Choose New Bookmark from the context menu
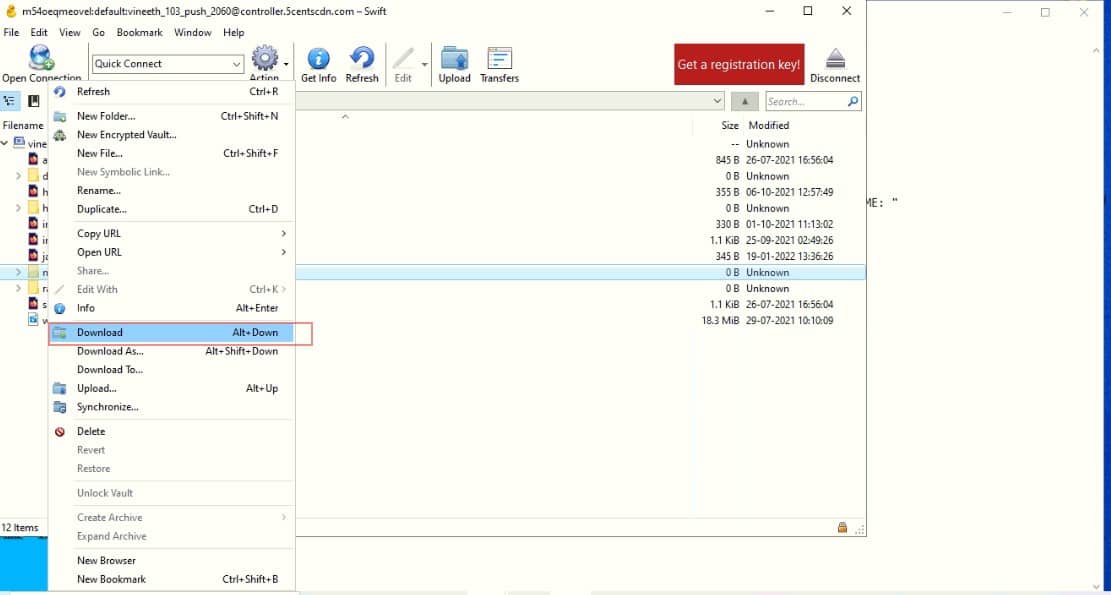This screenshot has height=595, width=1111. coord(171,579)
